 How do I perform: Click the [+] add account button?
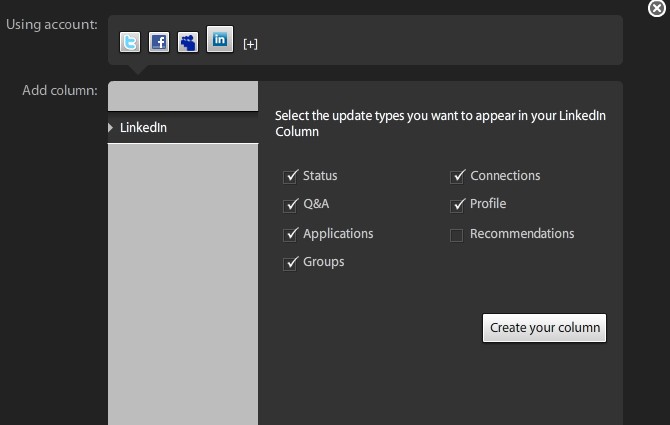pos(250,44)
